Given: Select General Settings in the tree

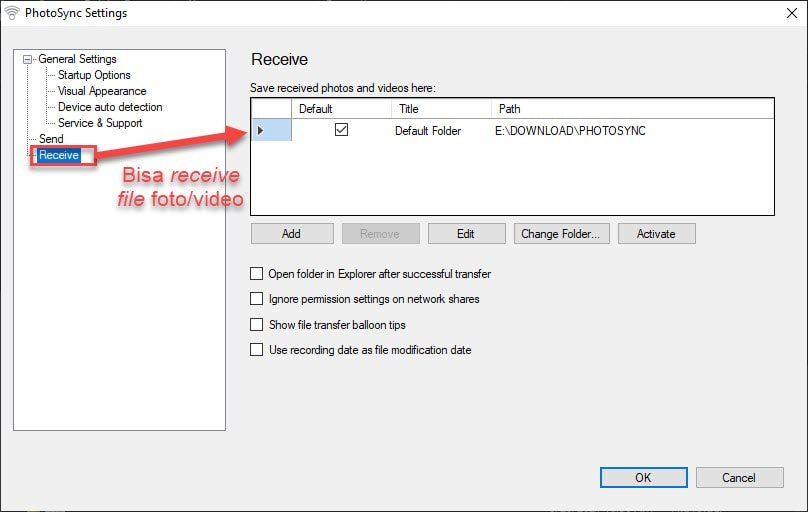Looking at the screenshot, I should coord(77,59).
